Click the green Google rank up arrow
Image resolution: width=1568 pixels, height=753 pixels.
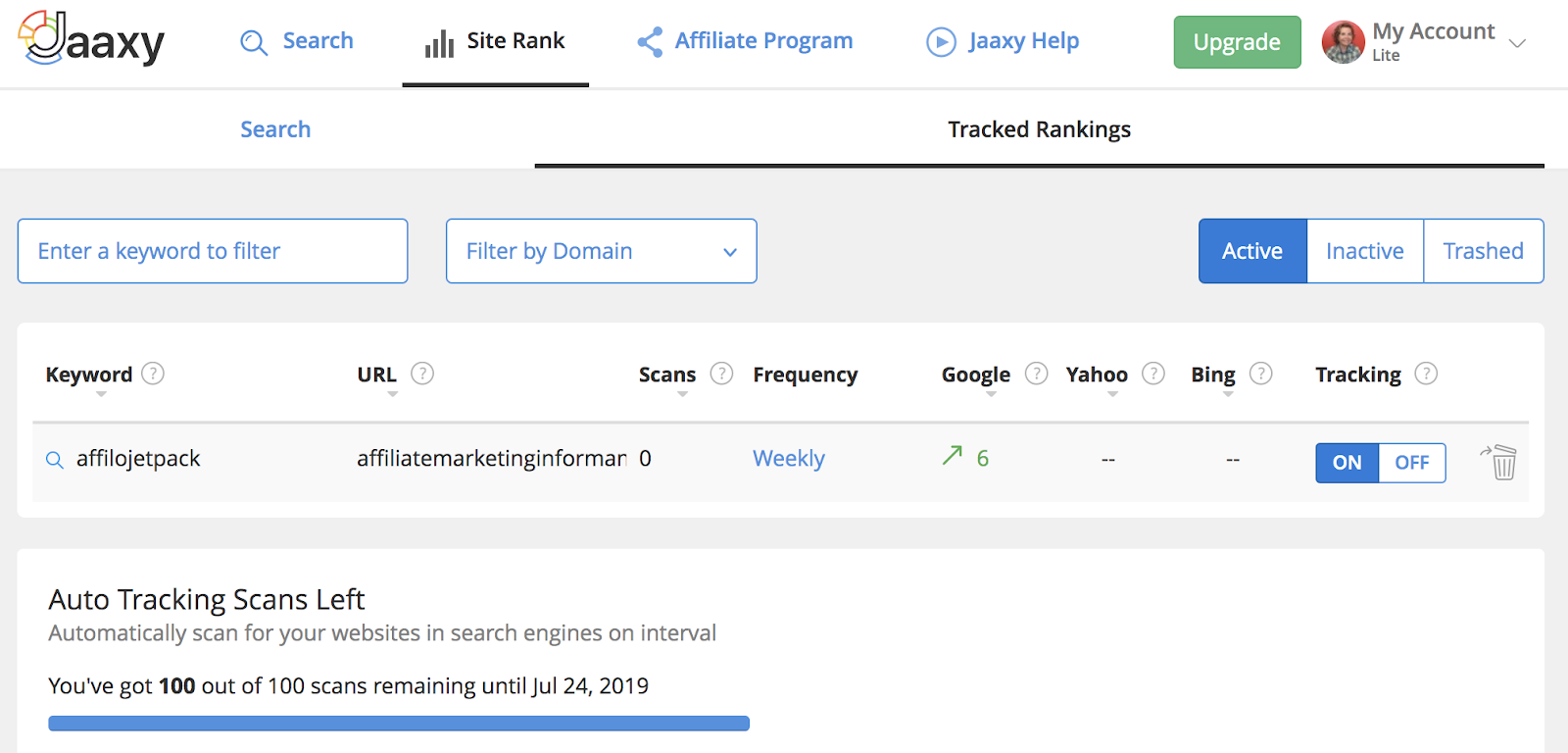pyautogui.click(x=952, y=456)
